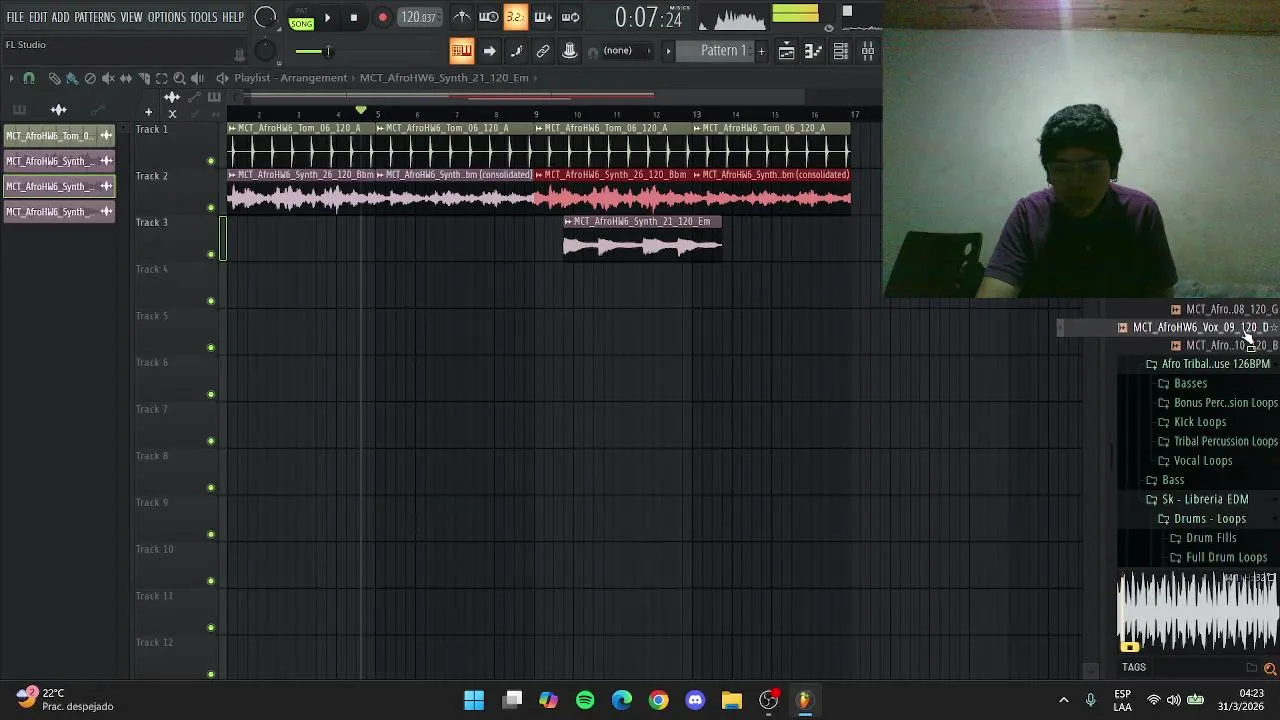The width and height of the screenshot is (1280, 720).
Task: Mute Track 1 with its green light
Action: (x=211, y=161)
